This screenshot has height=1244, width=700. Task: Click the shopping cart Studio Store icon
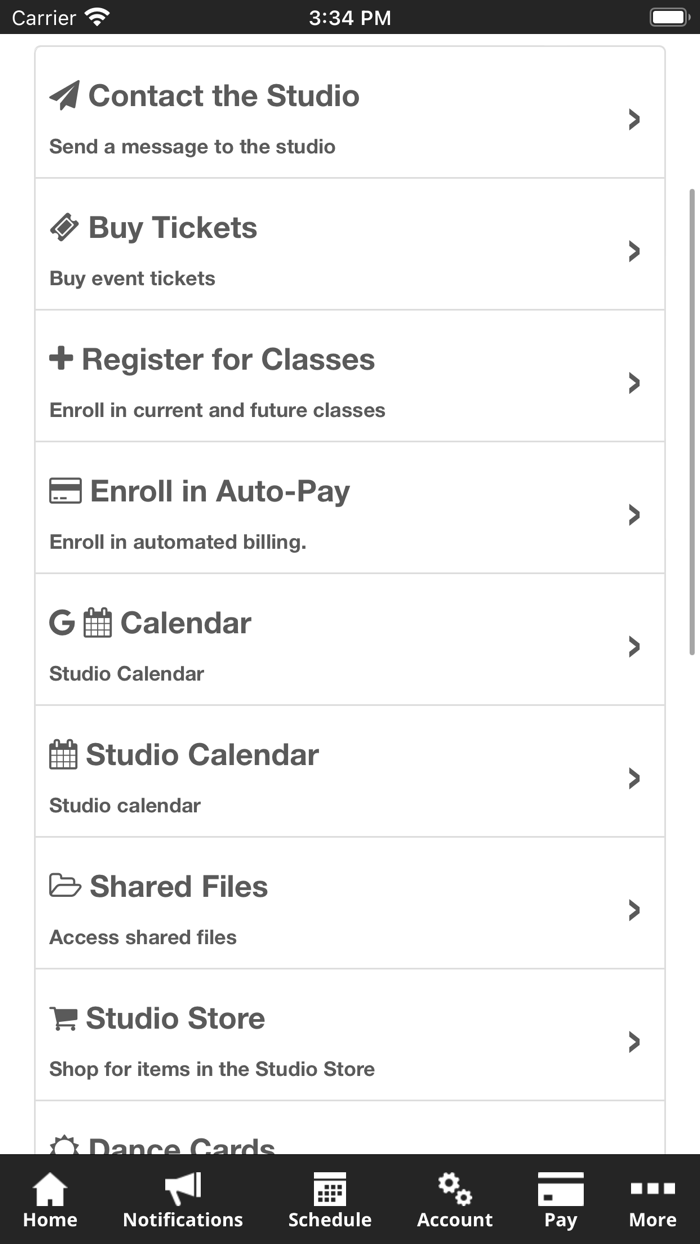point(63,1018)
